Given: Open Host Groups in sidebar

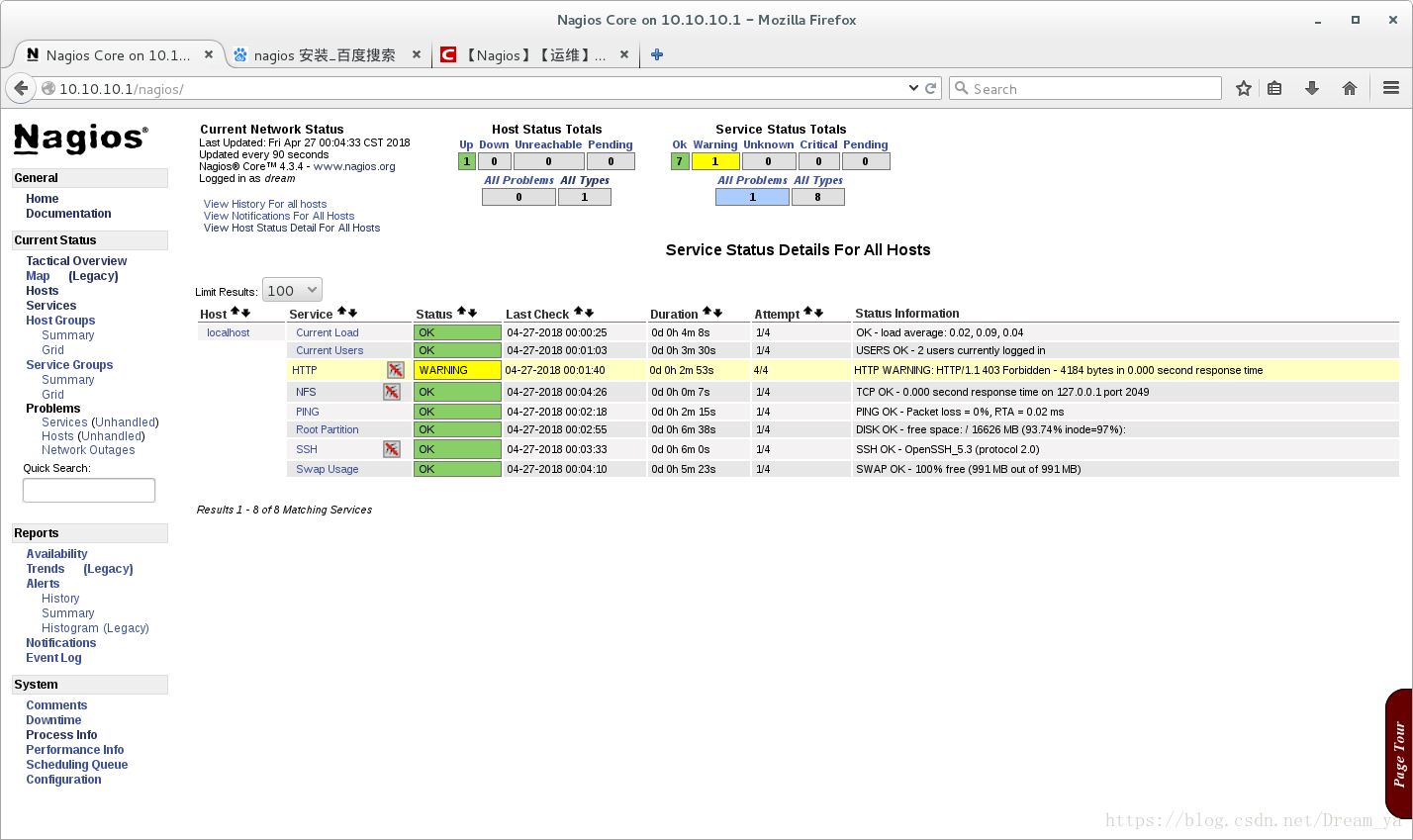Looking at the screenshot, I should 60,321.
